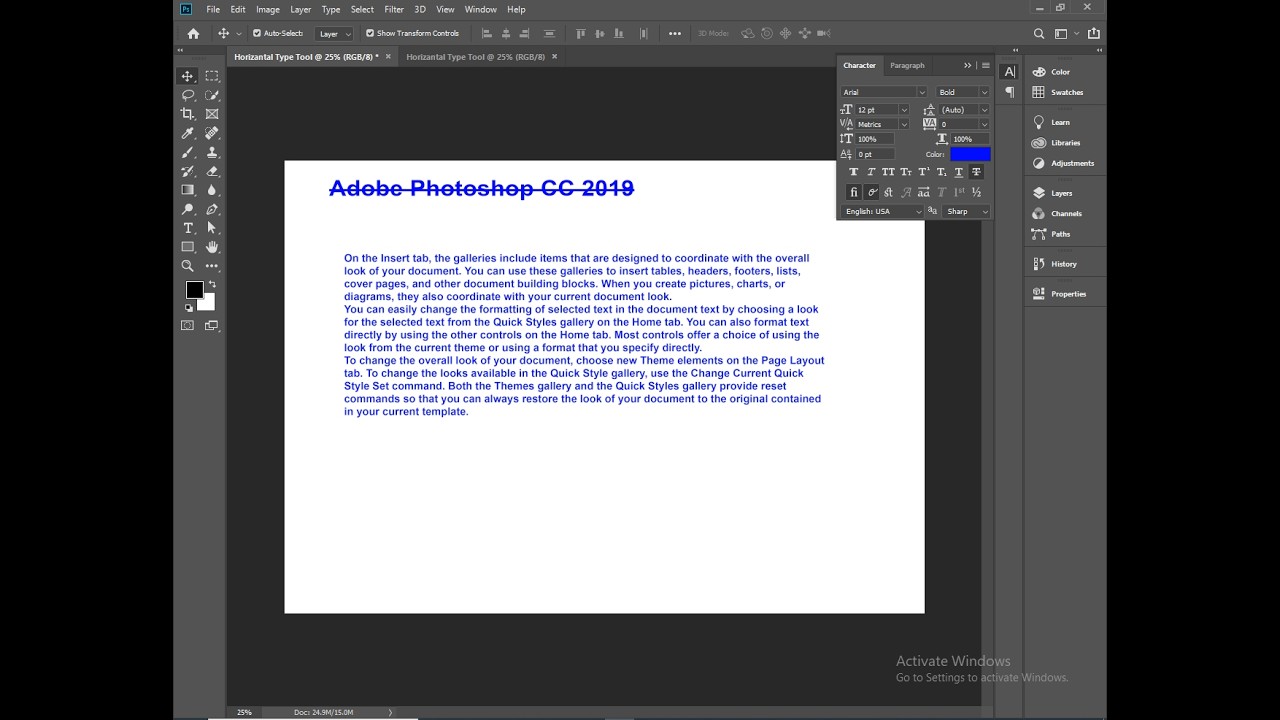Screen dimensions: 1280x720
Task: Open the Libraries panel
Action: click(1065, 143)
